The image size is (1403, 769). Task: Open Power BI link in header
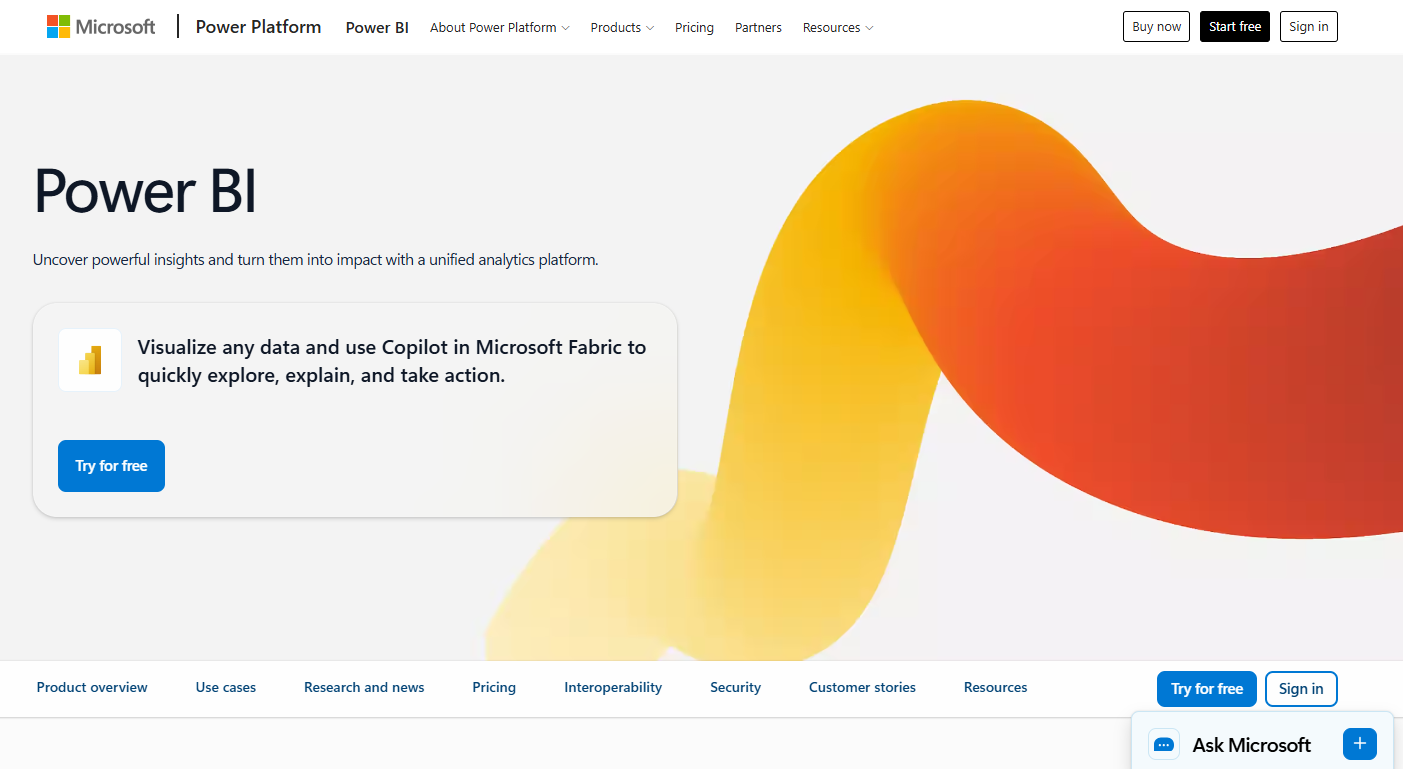[377, 27]
